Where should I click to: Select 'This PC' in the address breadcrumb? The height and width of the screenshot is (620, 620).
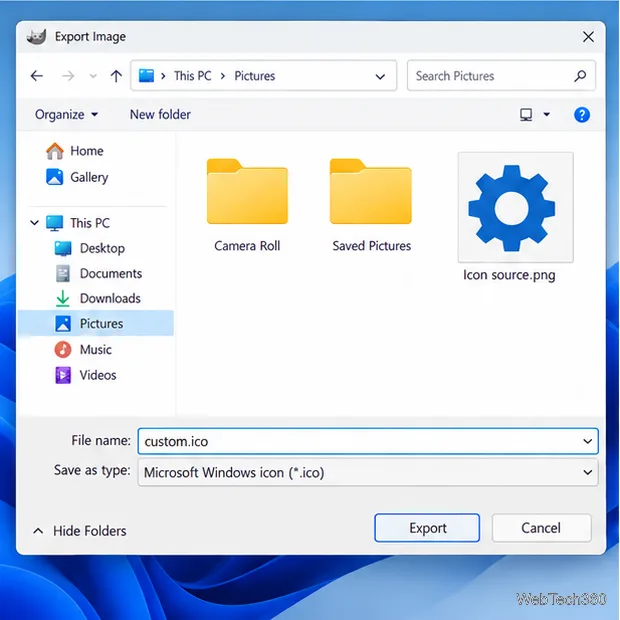point(193,76)
